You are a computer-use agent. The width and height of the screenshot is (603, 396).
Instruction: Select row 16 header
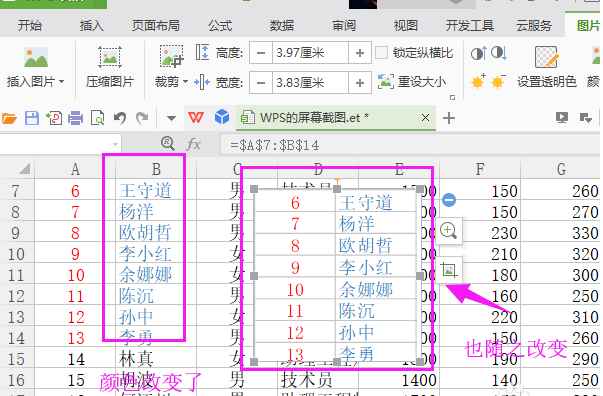click(x=17, y=380)
